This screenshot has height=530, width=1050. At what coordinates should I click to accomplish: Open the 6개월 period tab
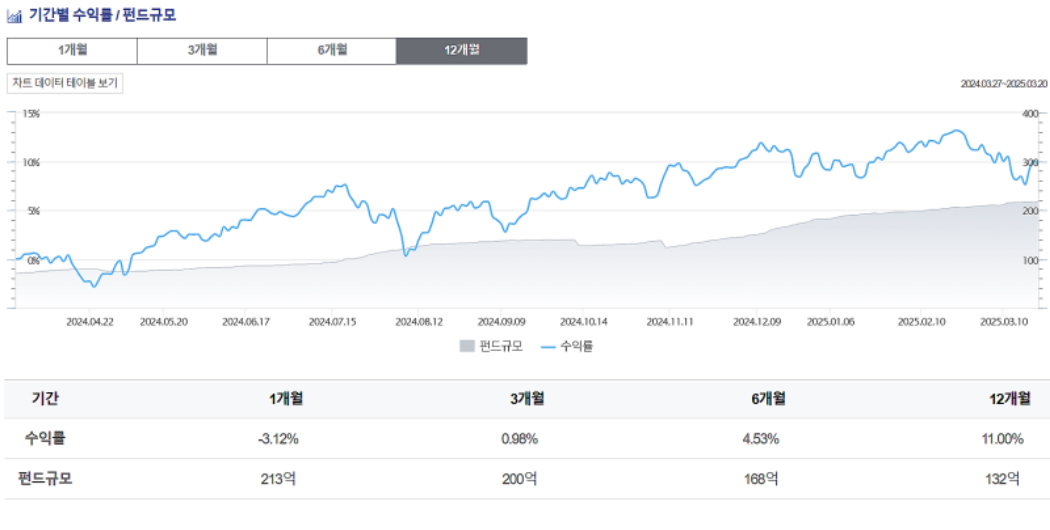332,51
